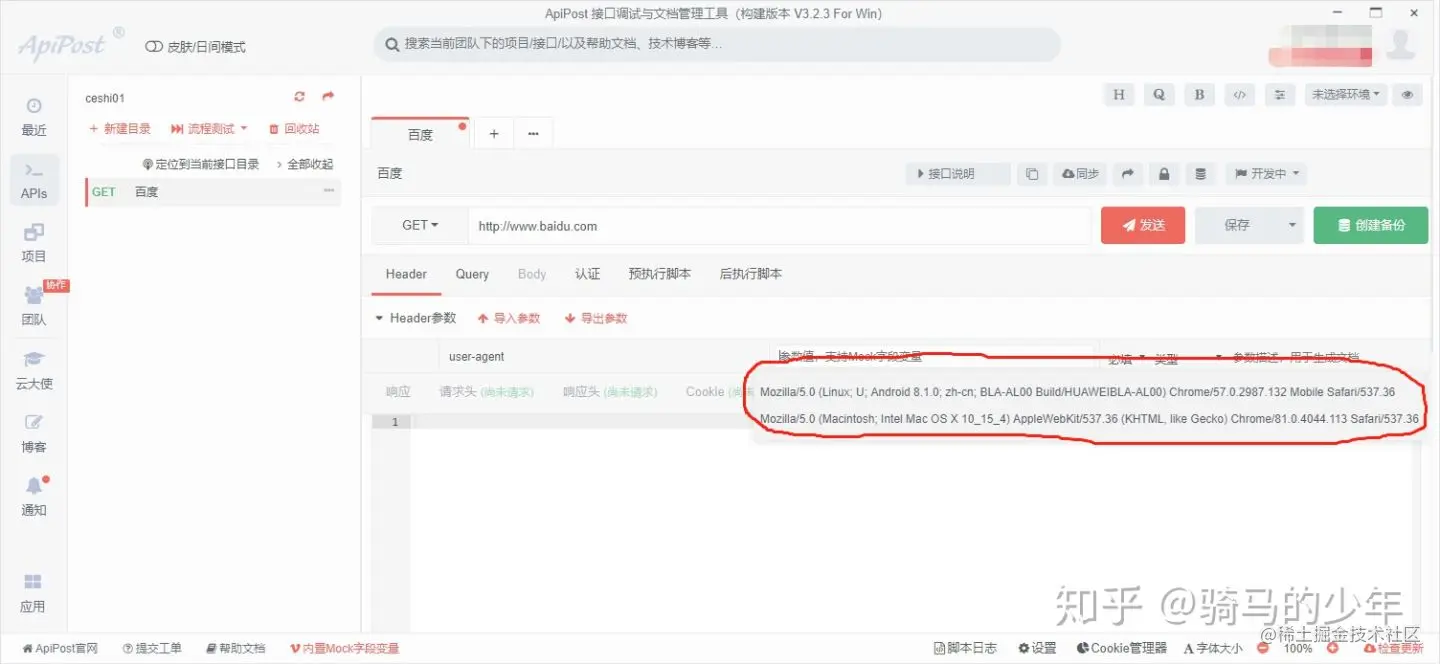Switch to the 响应 response tab
This screenshot has height=664, width=1440.
pyautogui.click(x=398, y=392)
